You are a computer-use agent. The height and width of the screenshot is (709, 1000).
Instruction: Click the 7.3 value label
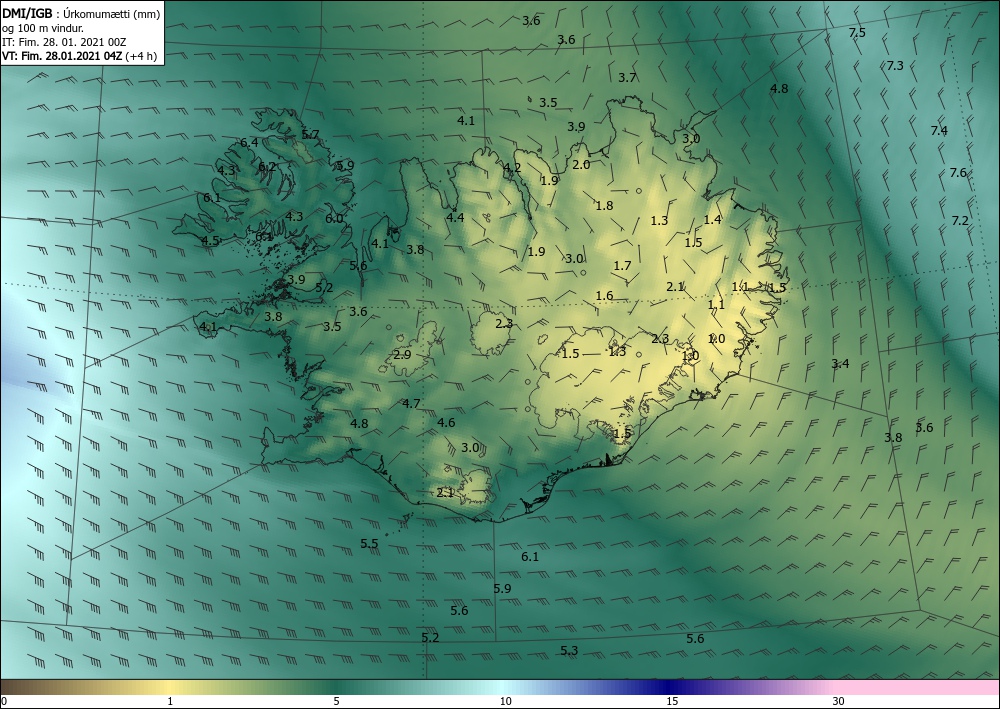pyautogui.click(x=895, y=65)
